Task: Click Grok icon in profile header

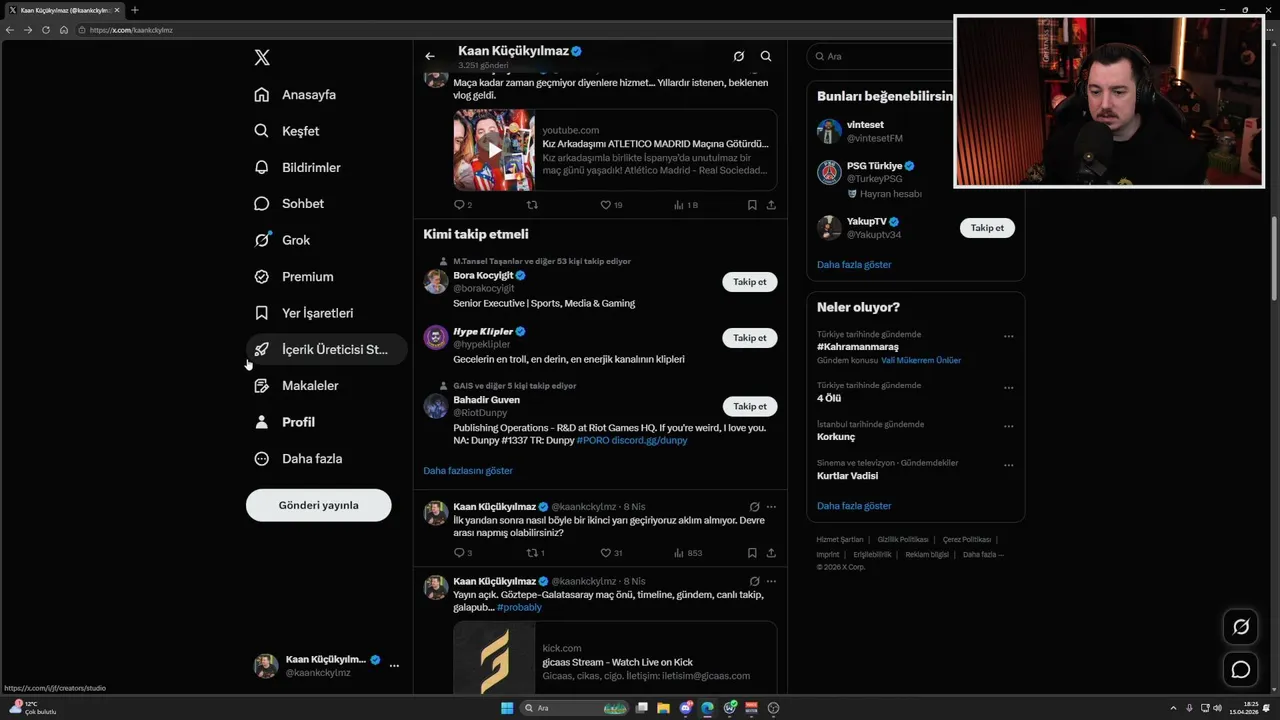Action: [x=739, y=57]
